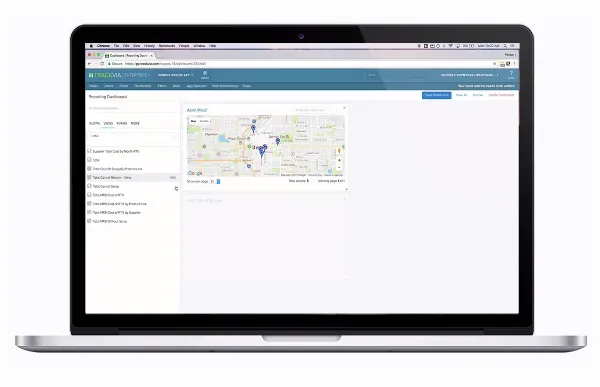Toggle checkbox of the highlighted Rework row

click(89, 177)
